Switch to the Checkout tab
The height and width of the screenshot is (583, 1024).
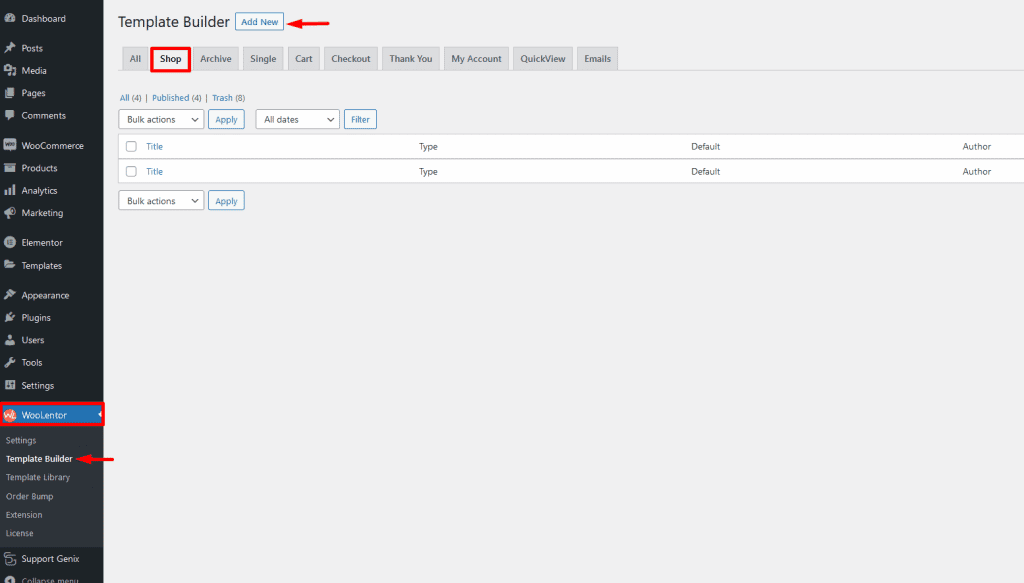coord(351,59)
